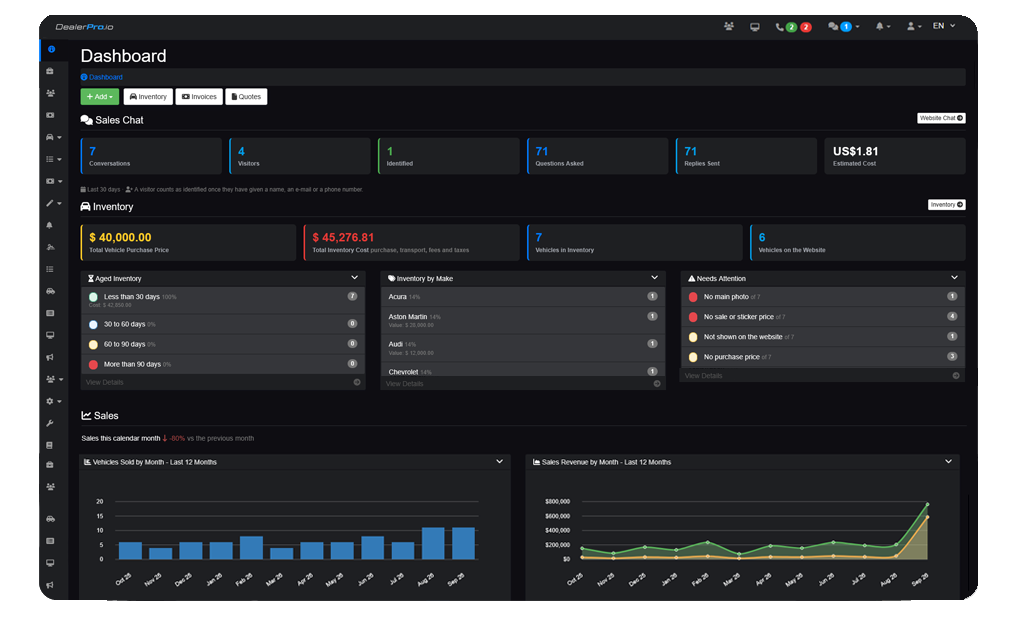Image resolution: width=1016 pixels, height=635 pixels.
Task: Click the 6 Vehicles on the Website card
Action: click(x=858, y=242)
